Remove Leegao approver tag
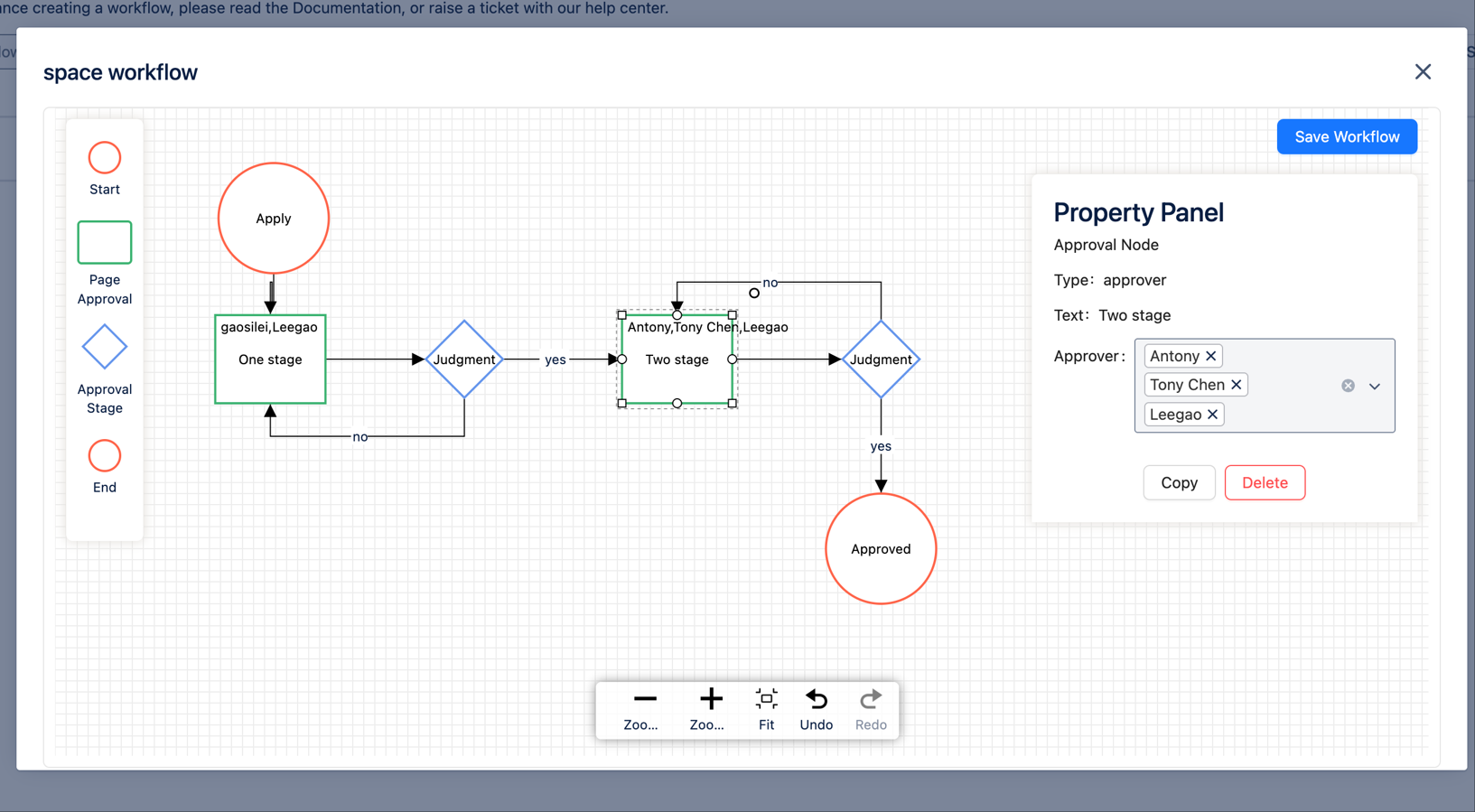The image size is (1475, 812). 1213,415
